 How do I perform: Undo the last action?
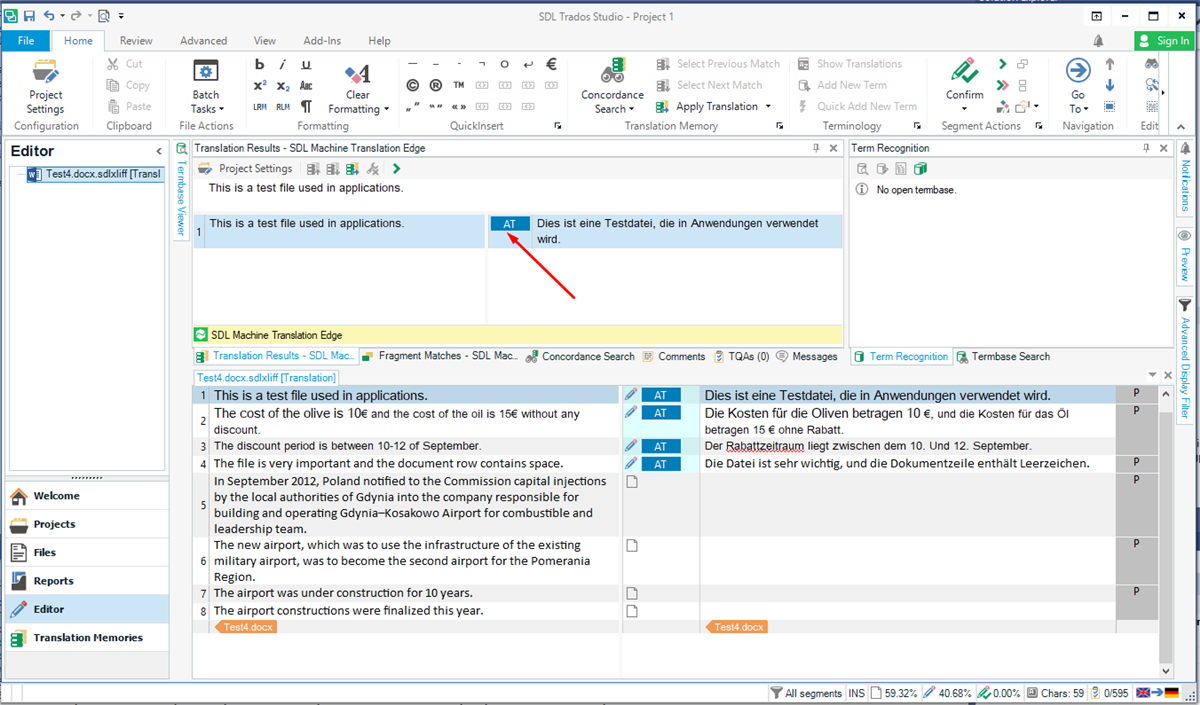click(x=49, y=16)
